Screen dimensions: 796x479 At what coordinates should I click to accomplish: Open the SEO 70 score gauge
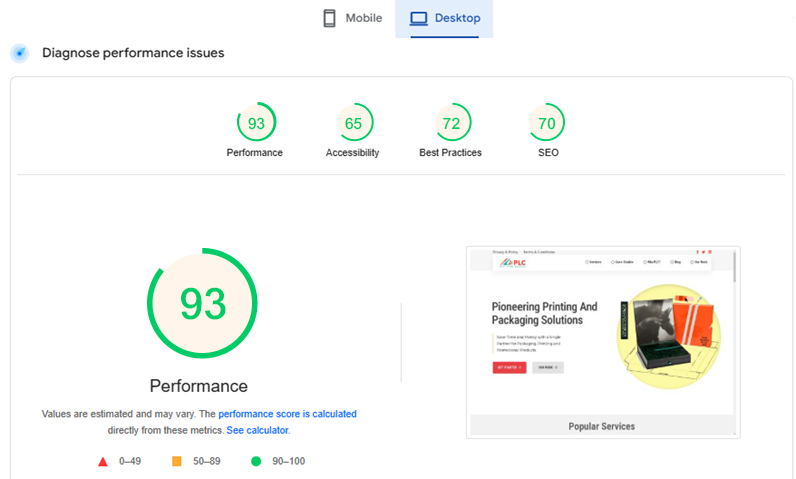point(547,122)
